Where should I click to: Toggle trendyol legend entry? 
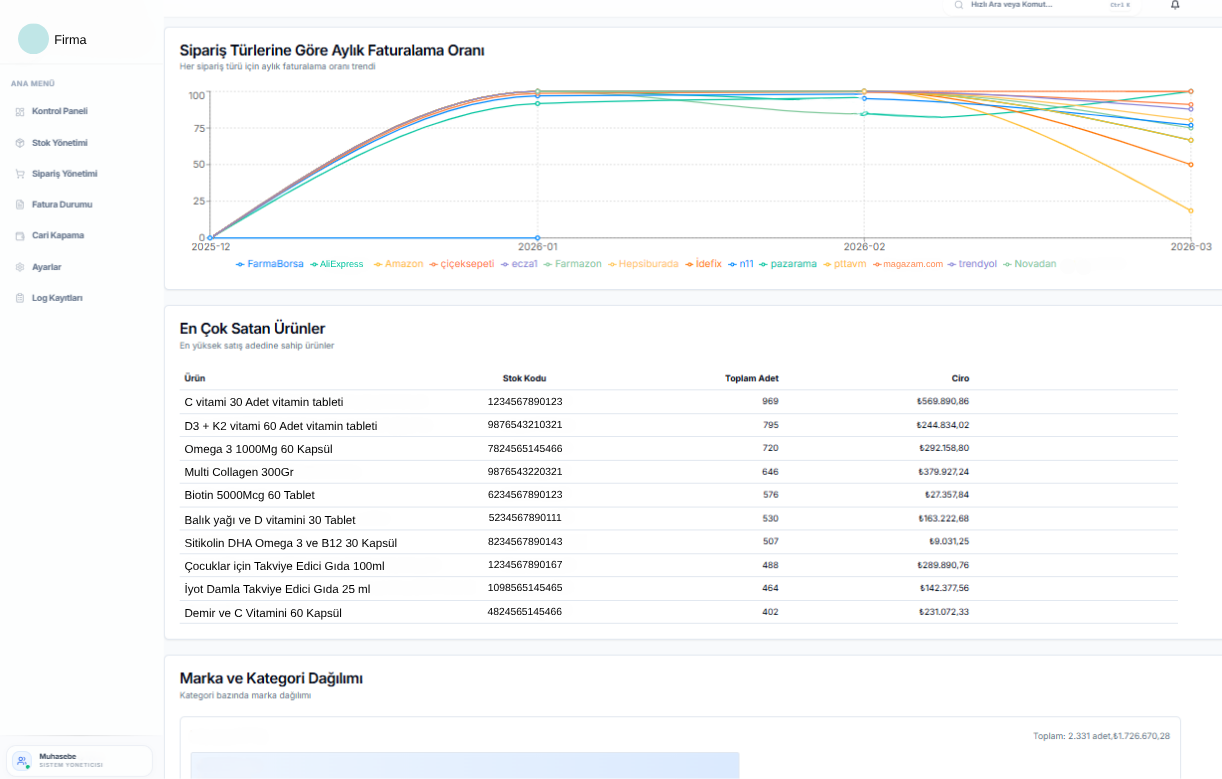pos(972,264)
